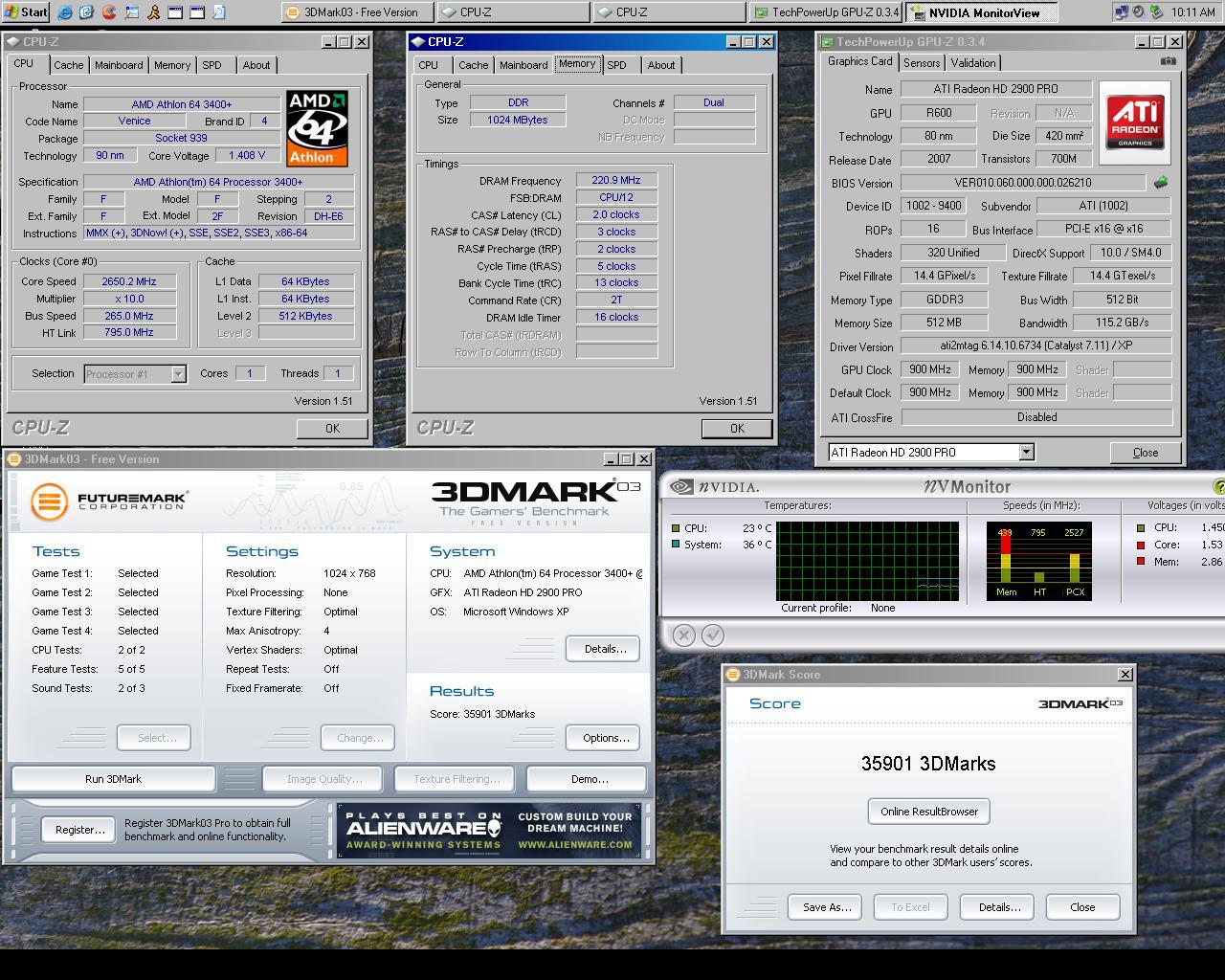Click OK in the Memory CPU-Z window

(737, 428)
